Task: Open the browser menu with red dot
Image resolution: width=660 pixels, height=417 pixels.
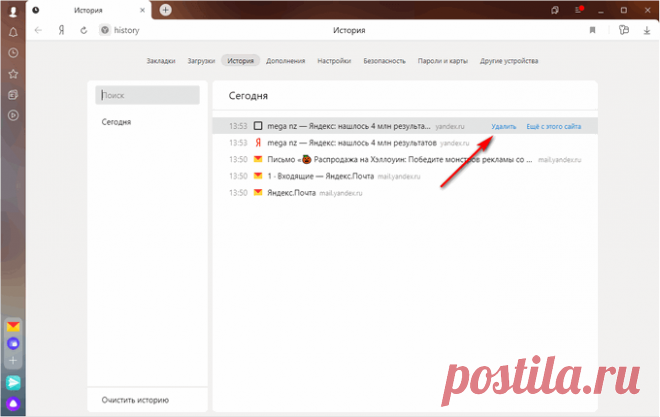Action: tap(579, 10)
